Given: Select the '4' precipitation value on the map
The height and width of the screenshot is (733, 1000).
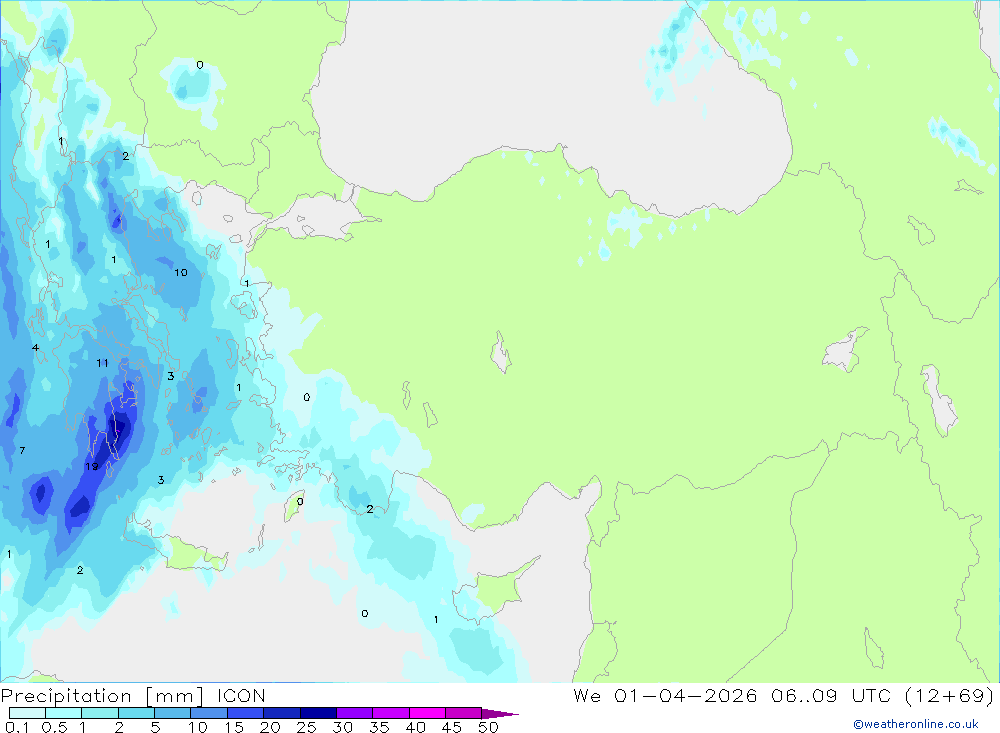Looking at the screenshot, I should click(36, 348).
